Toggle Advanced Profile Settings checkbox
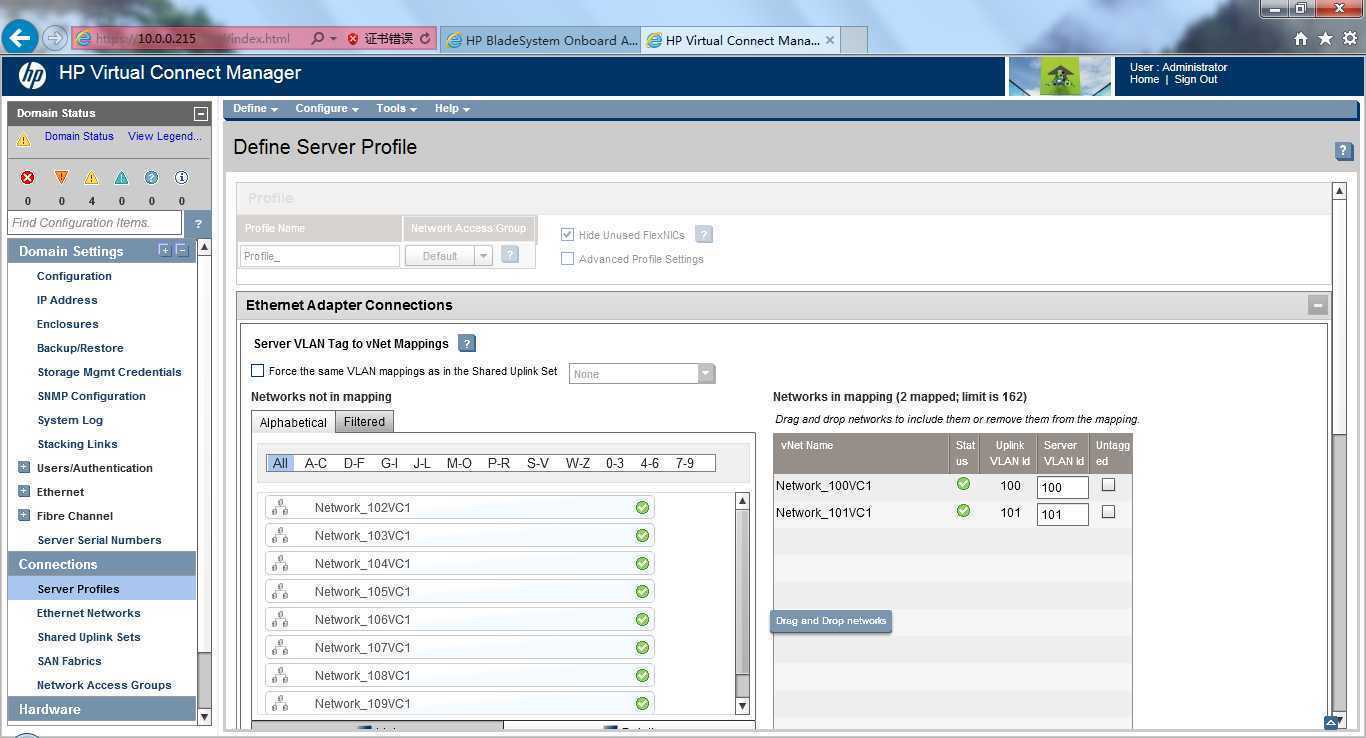This screenshot has width=1366, height=738. [567, 258]
